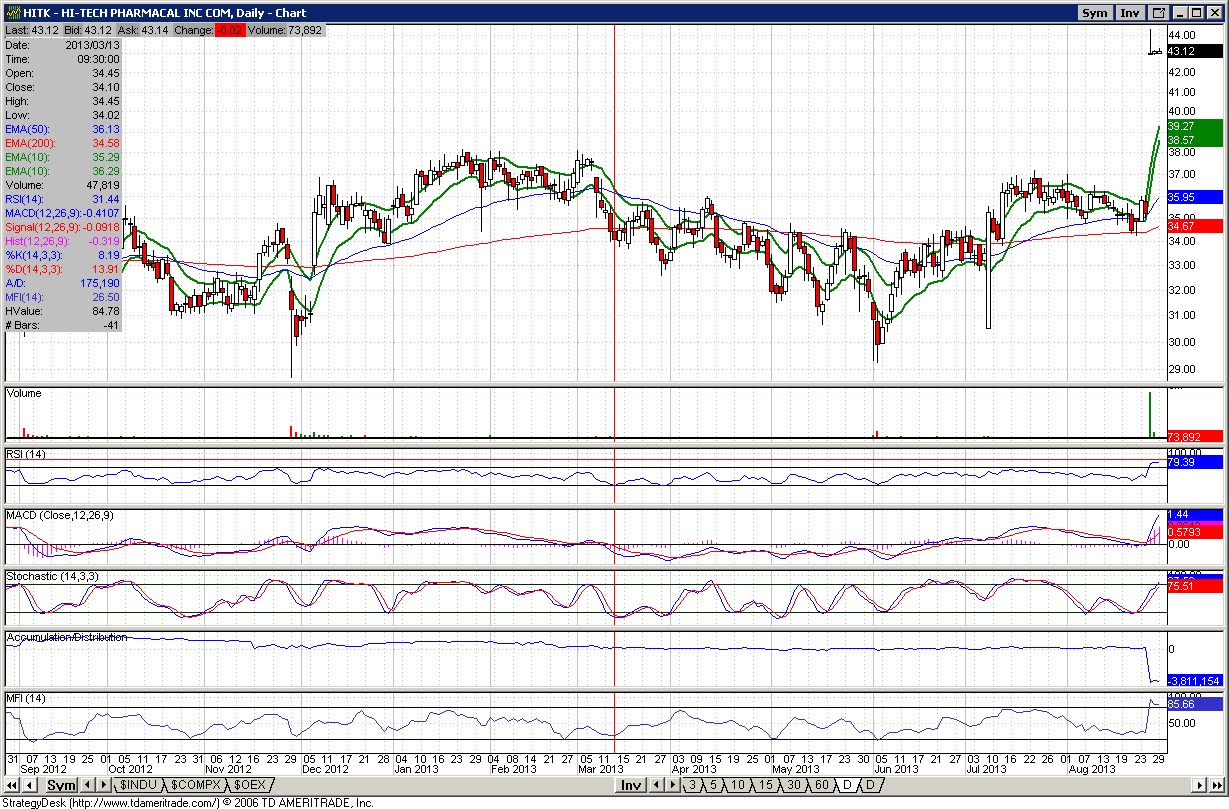Click the Sym button in the title bar

click(1095, 13)
